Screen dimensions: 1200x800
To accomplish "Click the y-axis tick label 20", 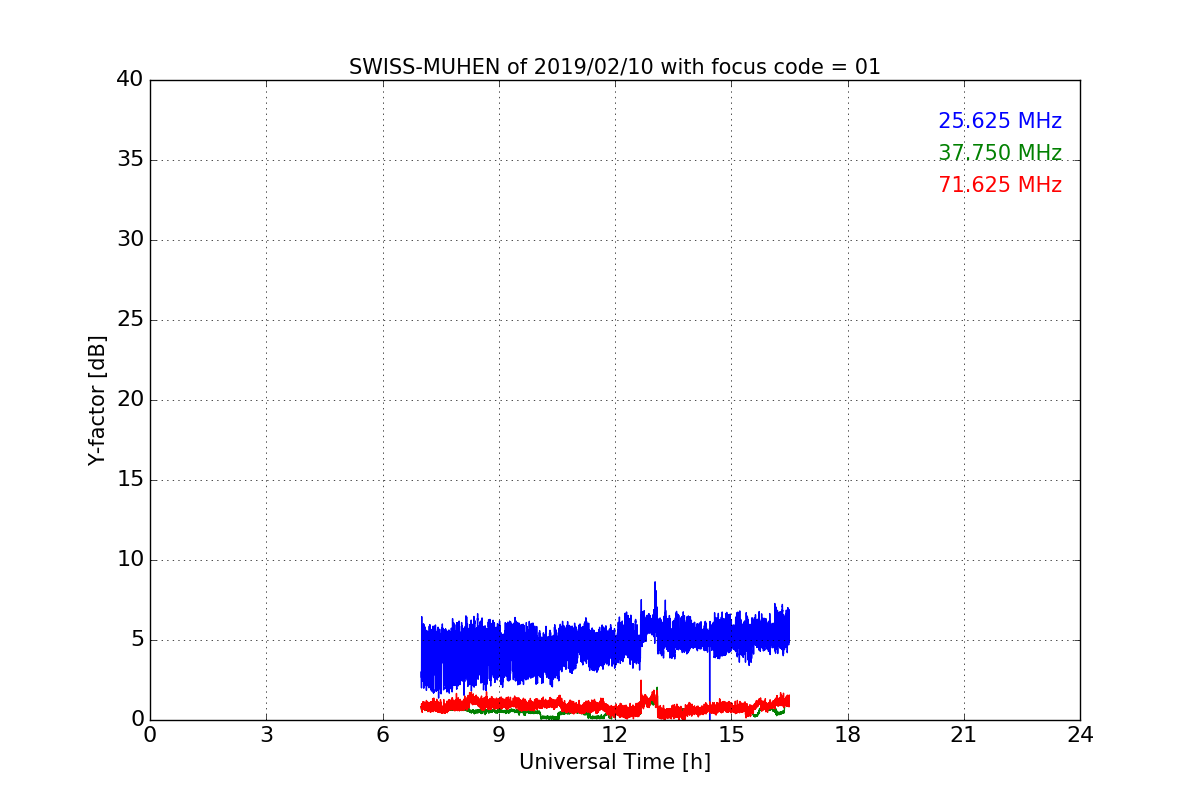I will coord(130,400).
